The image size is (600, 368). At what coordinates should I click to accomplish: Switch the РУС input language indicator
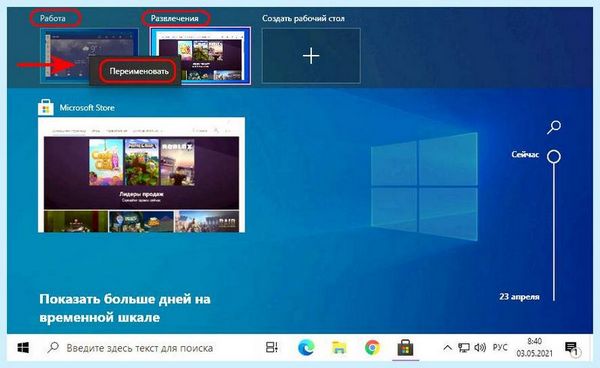pos(500,348)
